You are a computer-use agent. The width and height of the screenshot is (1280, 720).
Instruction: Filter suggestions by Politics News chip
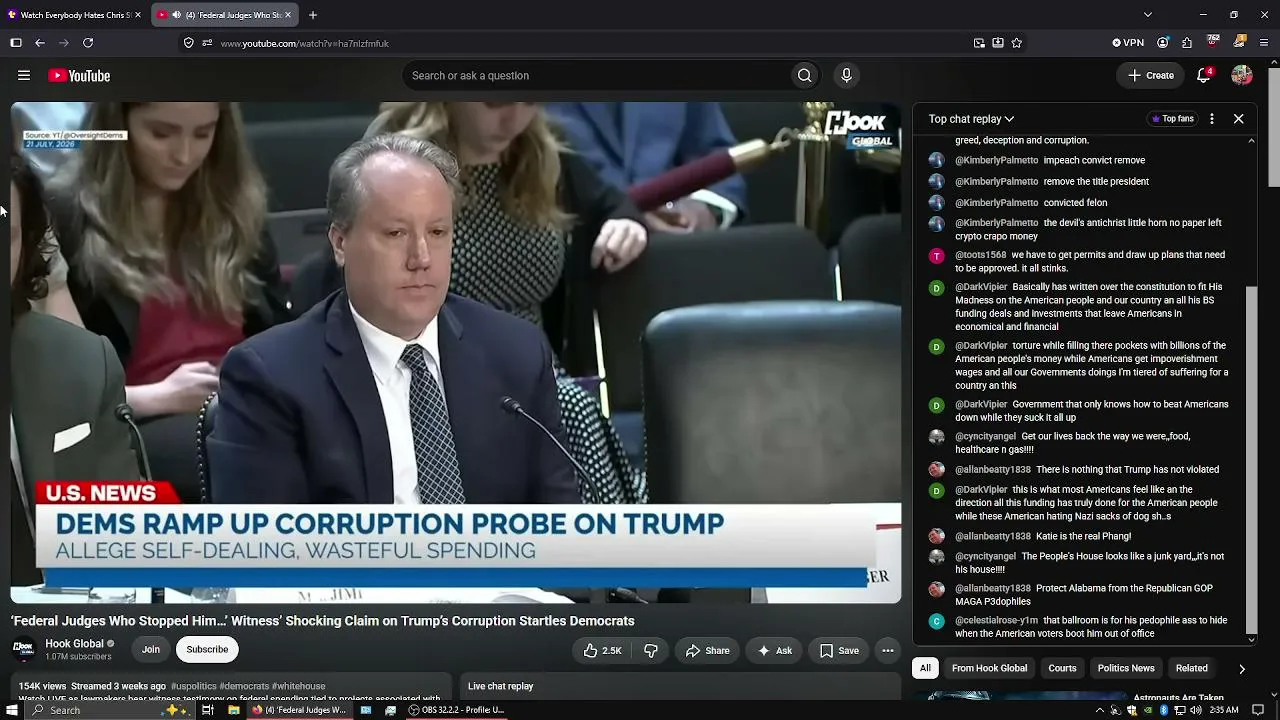click(x=1126, y=668)
